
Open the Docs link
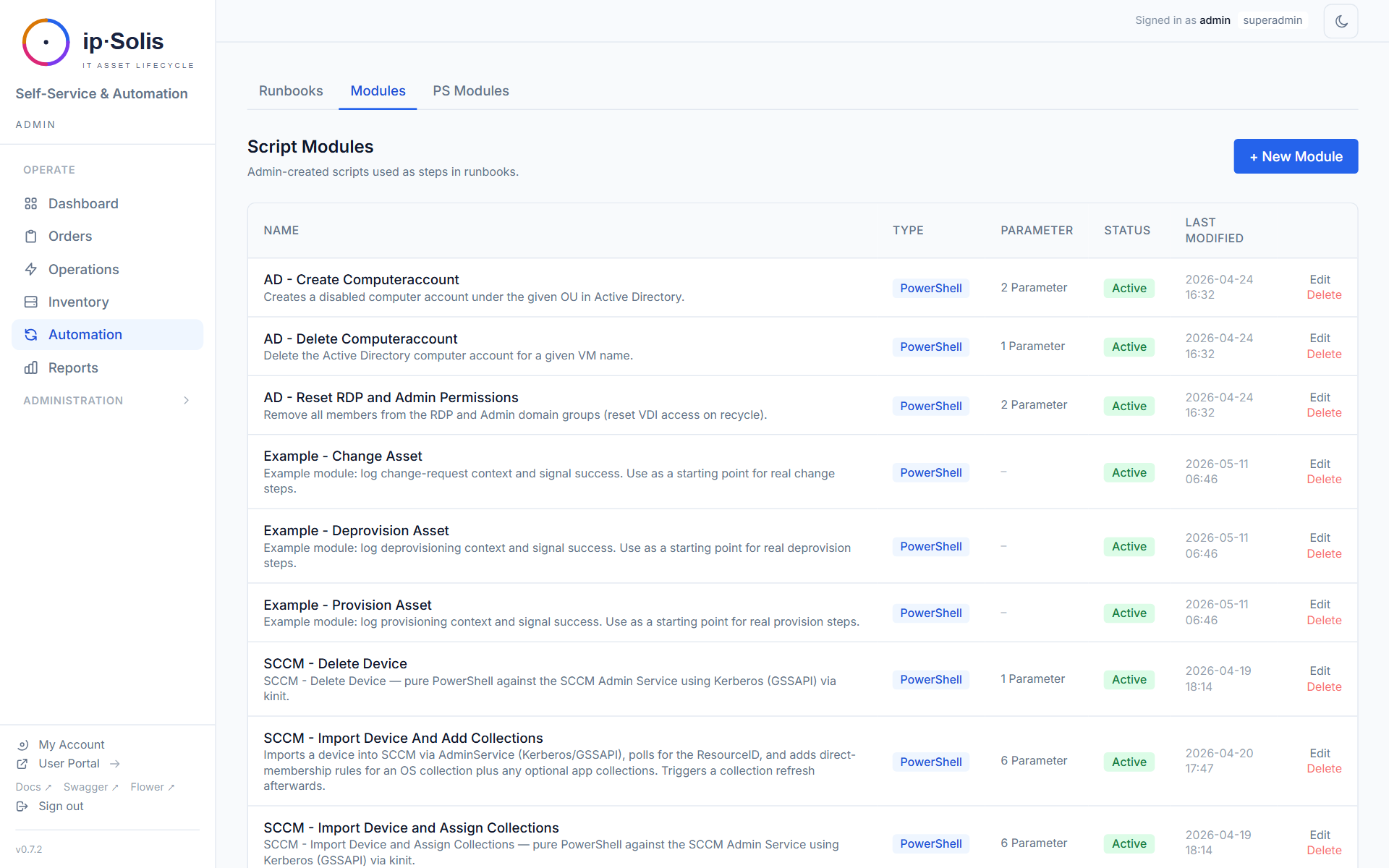pyautogui.click(x=33, y=787)
